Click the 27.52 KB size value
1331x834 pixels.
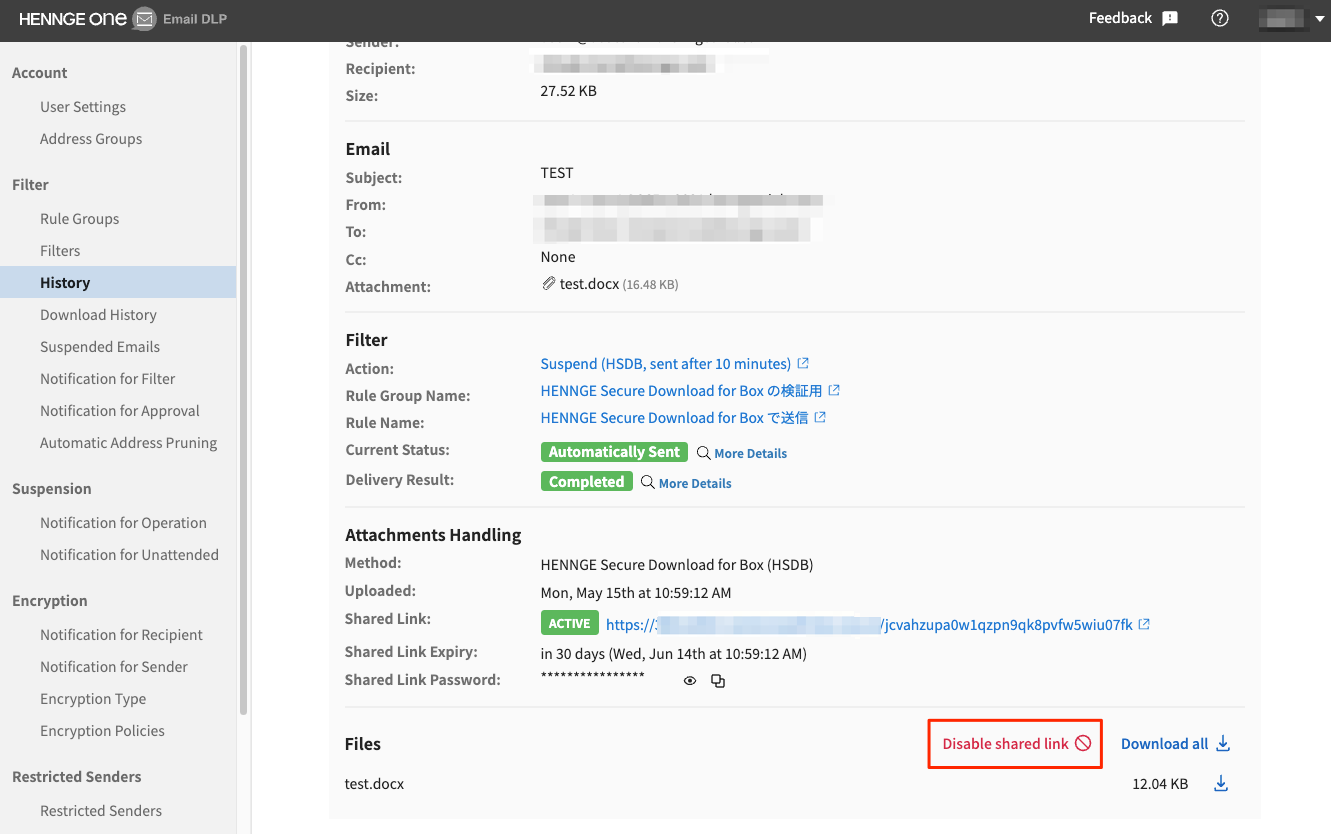(x=569, y=91)
